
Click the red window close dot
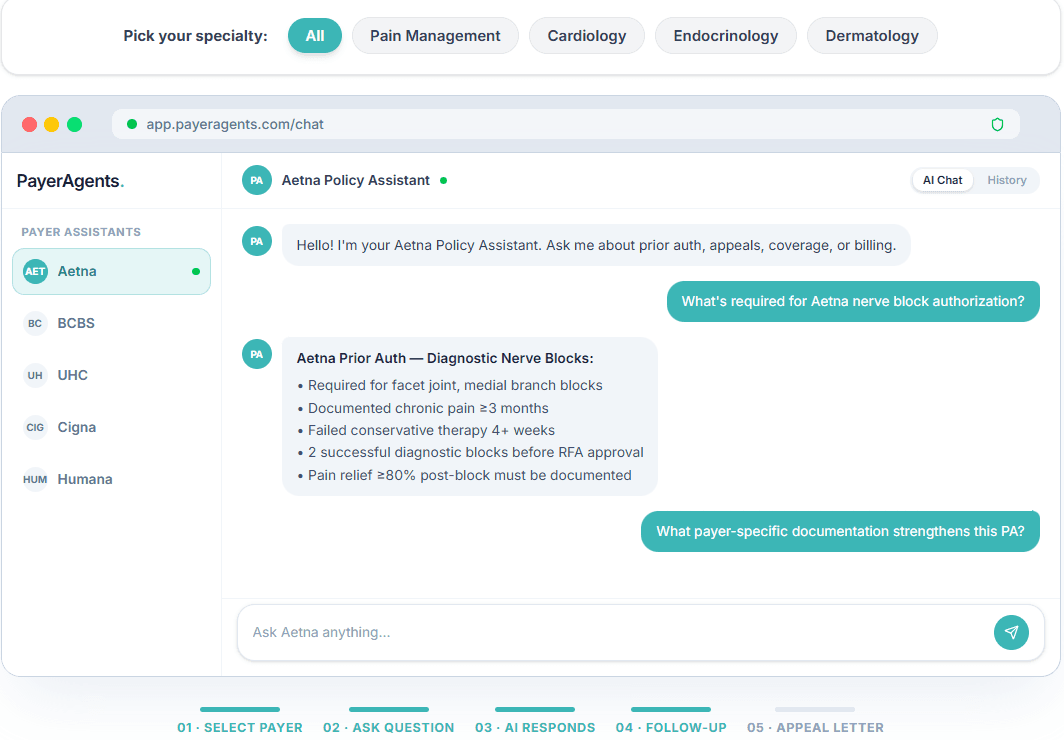click(x=29, y=125)
